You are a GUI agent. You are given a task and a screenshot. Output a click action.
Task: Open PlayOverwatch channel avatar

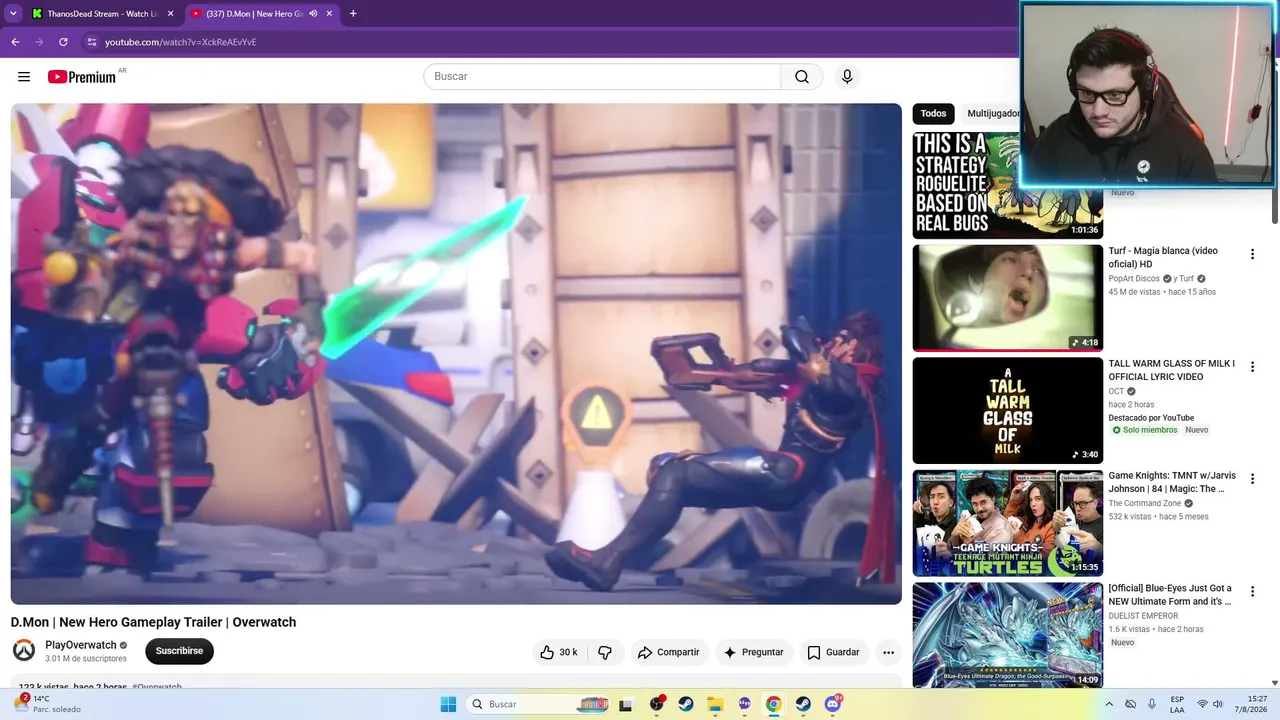23,651
